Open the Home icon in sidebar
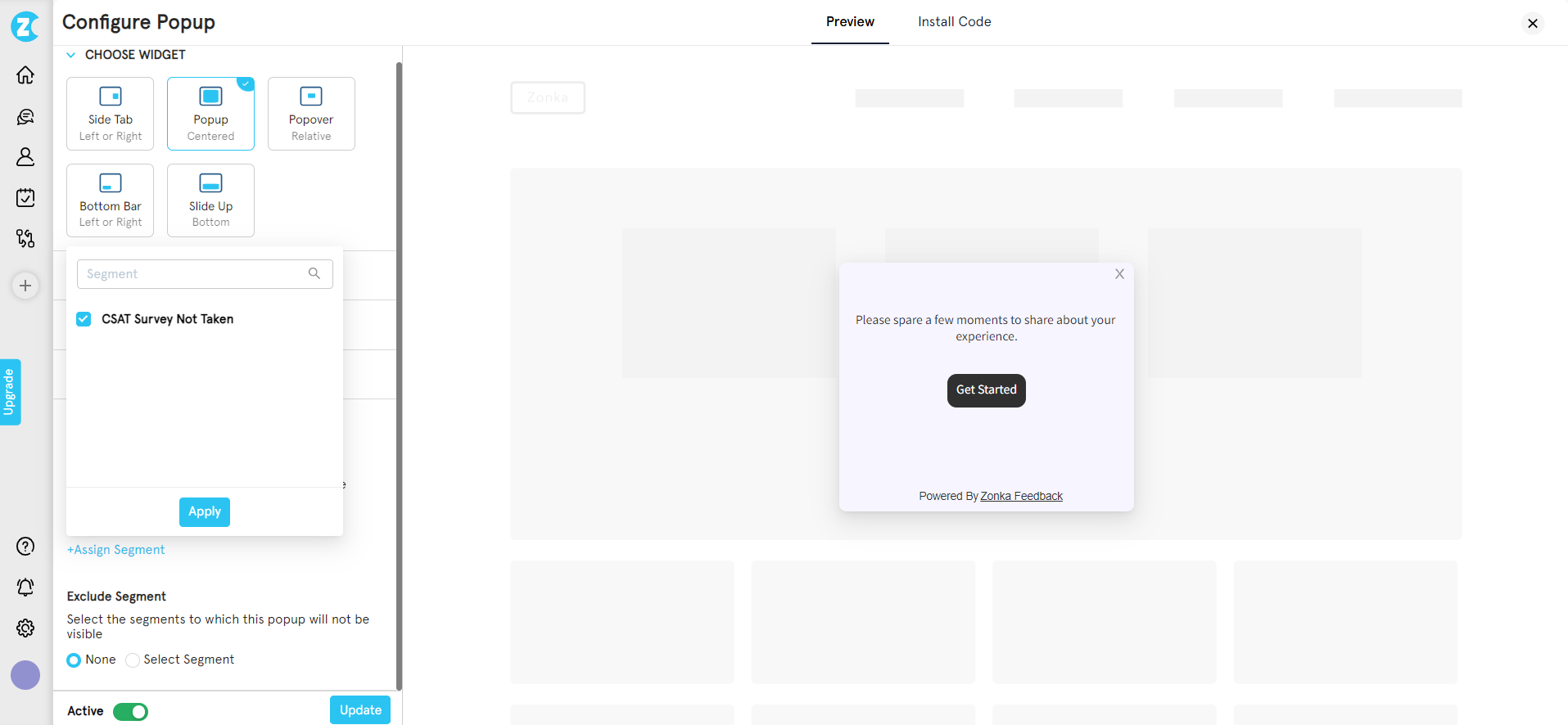This screenshot has width=1568, height=725. [25, 75]
